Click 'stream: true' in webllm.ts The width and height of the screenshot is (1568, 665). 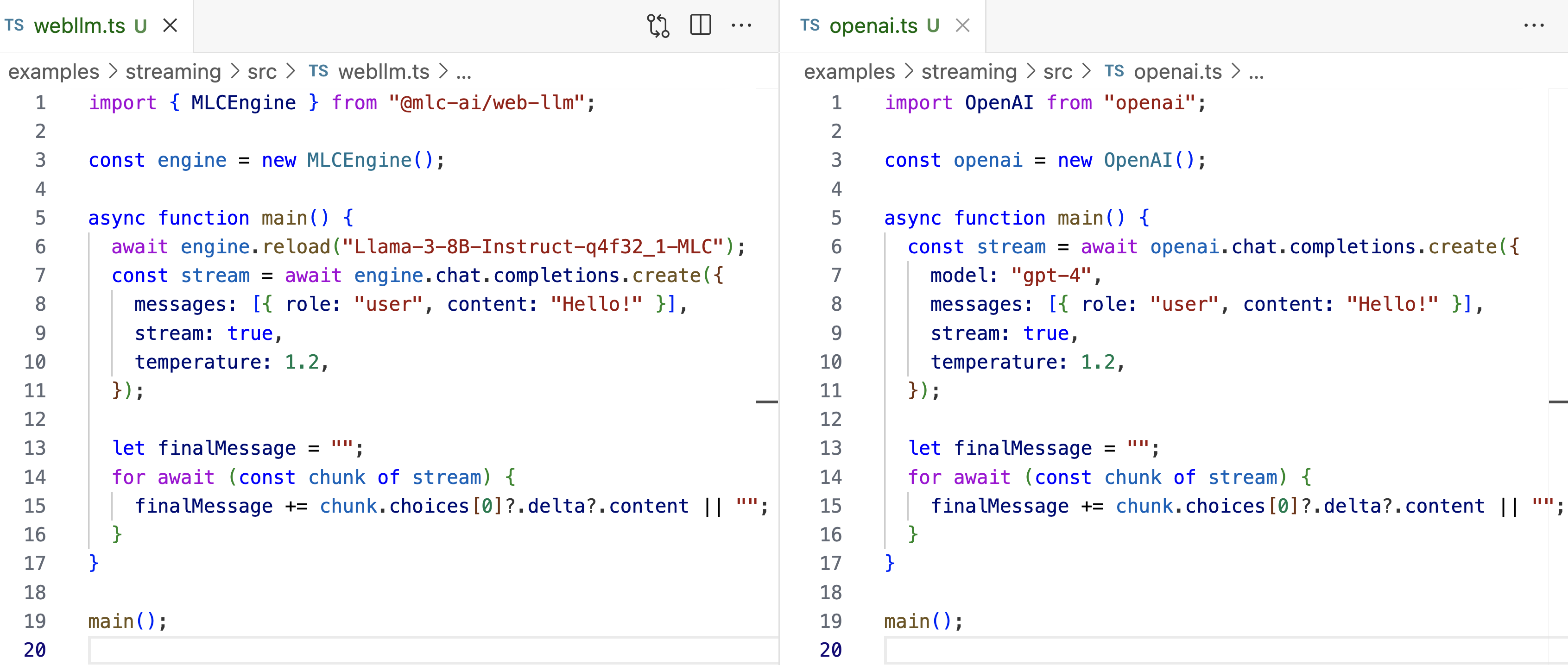coord(203,333)
